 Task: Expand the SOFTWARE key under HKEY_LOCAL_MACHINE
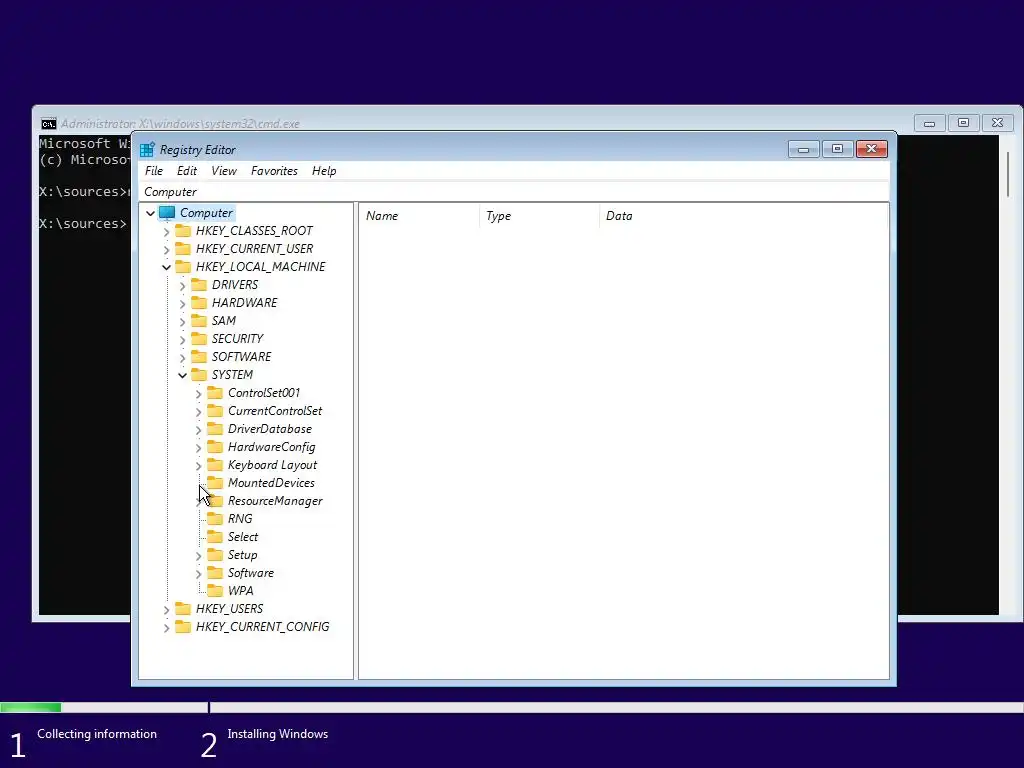click(183, 357)
